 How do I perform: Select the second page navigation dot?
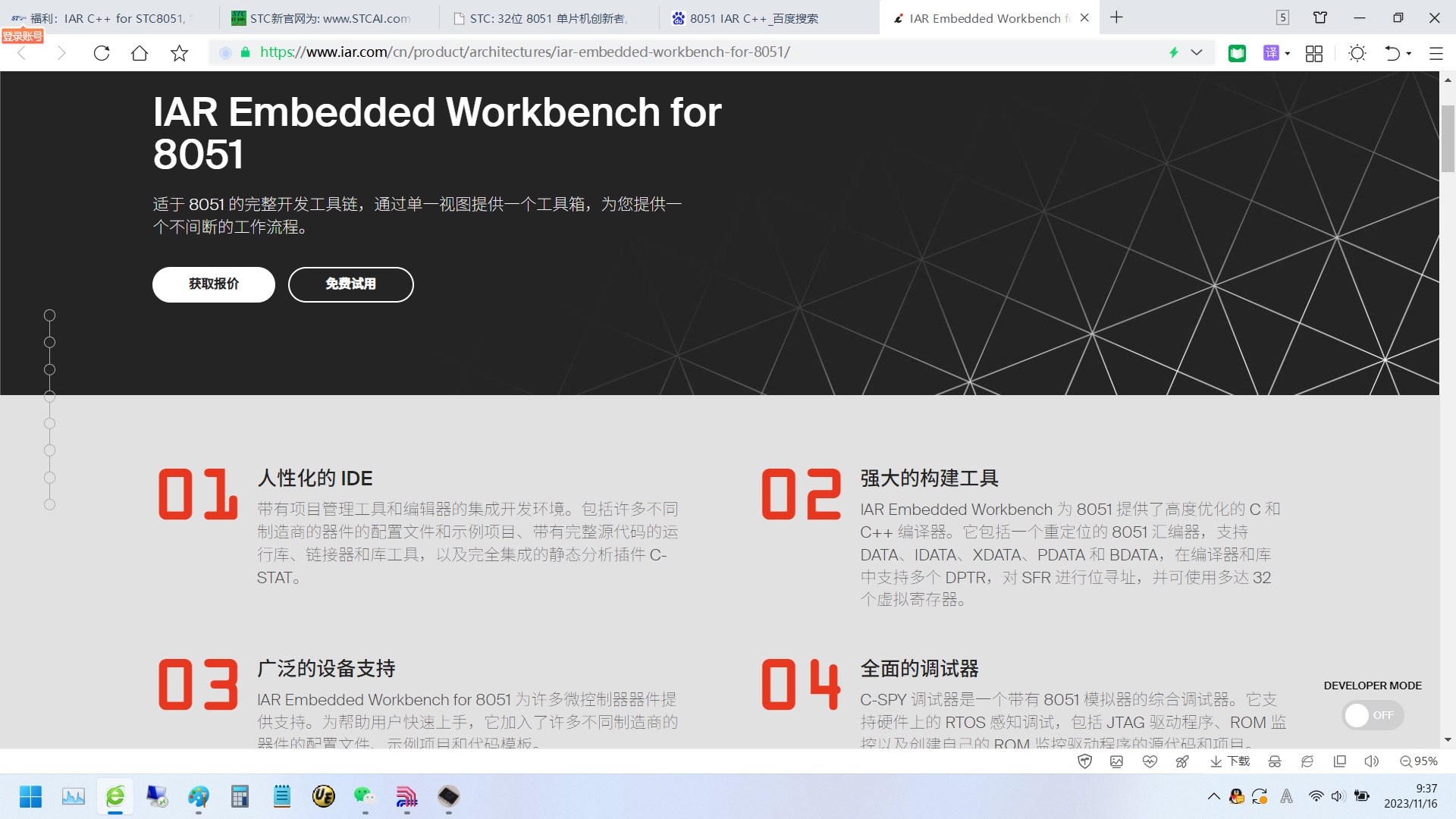(x=49, y=343)
